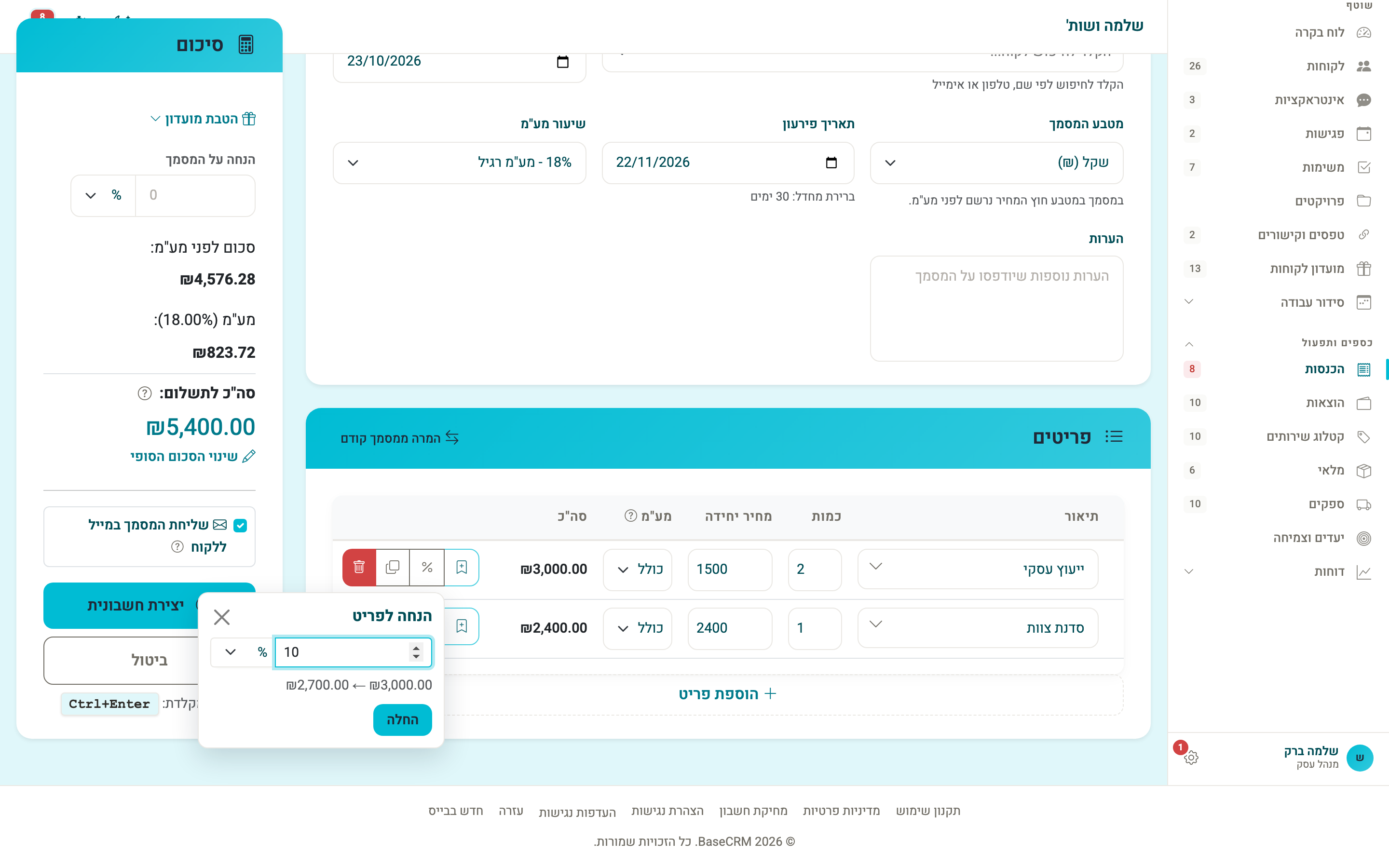Click החלה button in discount popup
The height and width of the screenshot is (868, 1389).
(x=402, y=719)
